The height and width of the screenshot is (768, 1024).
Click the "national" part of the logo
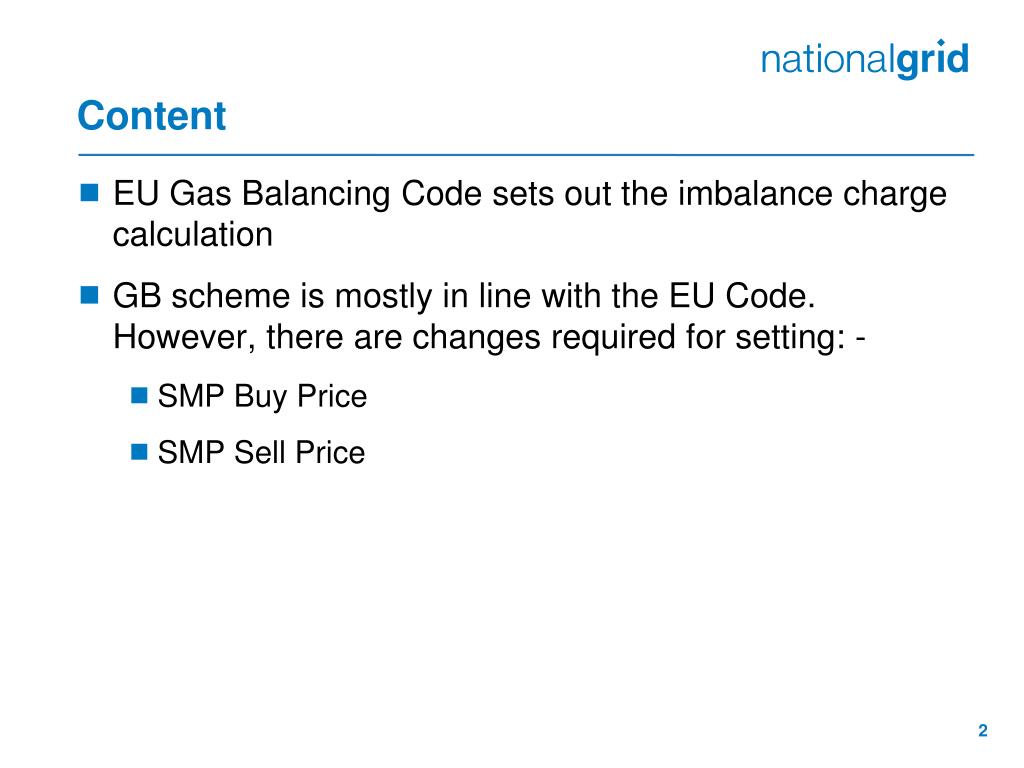[x=828, y=59]
